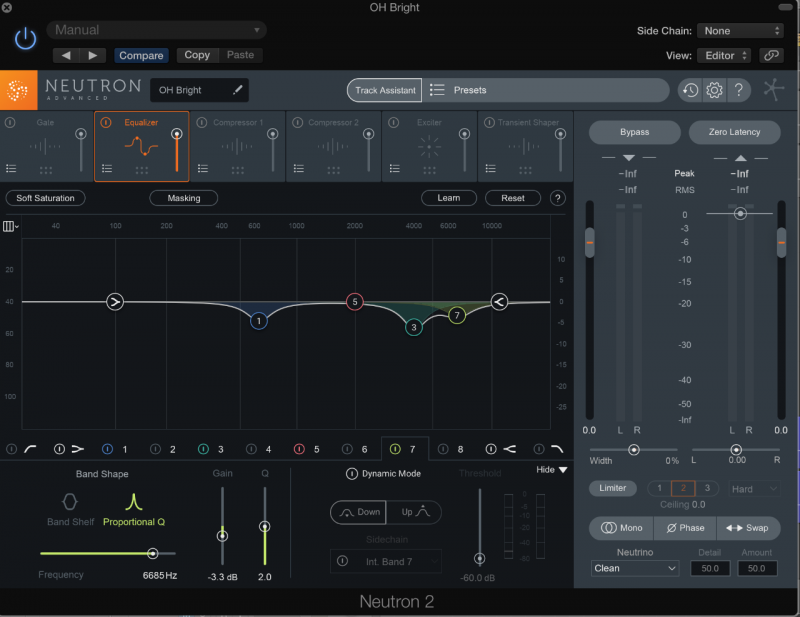
Task: Toggle the high-cut filter band power
Action: pyautogui.click(x=539, y=449)
